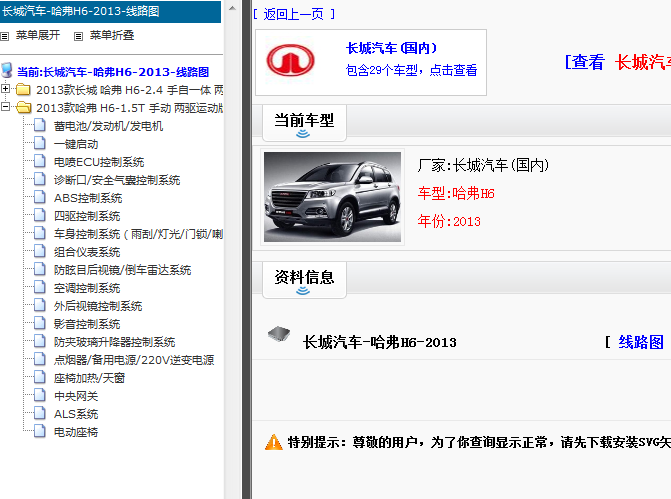Click the computer icon beside 当前:长城汽车-哈弗H6-2013-线路图
This screenshot has width=671, height=499.
6,71
